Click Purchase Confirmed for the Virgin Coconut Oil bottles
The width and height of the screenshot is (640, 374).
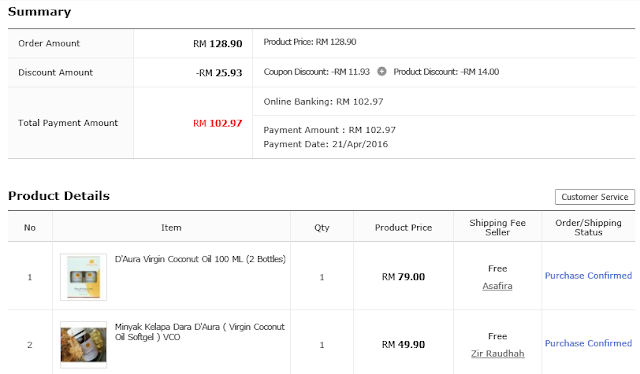pos(588,276)
